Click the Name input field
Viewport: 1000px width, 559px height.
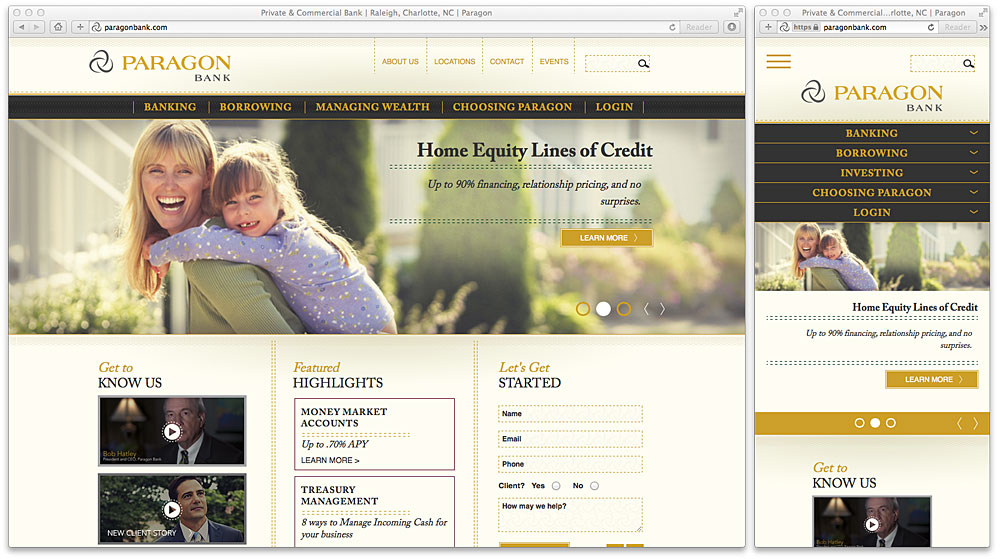(570, 414)
